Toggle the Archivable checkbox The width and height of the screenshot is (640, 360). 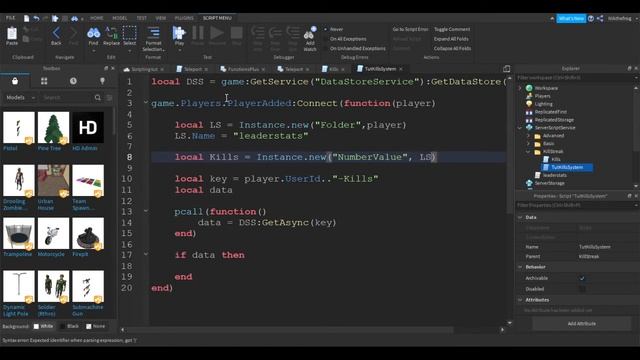click(582, 278)
